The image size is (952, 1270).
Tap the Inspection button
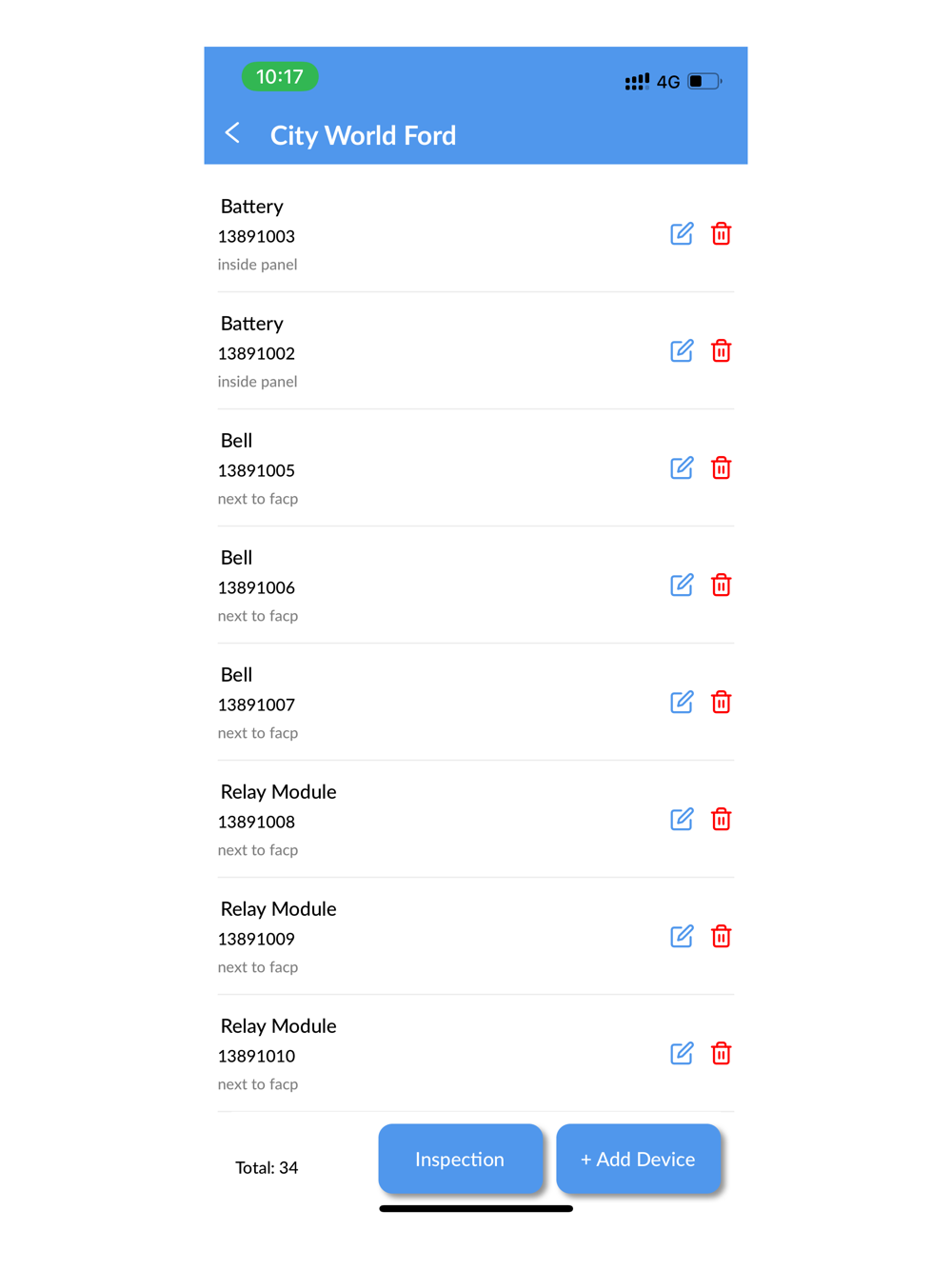pos(460,1159)
